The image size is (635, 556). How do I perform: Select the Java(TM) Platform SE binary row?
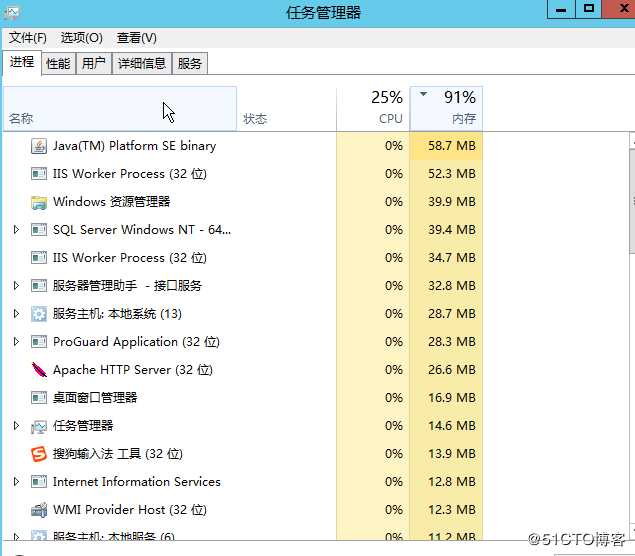(x=243, y=146)
